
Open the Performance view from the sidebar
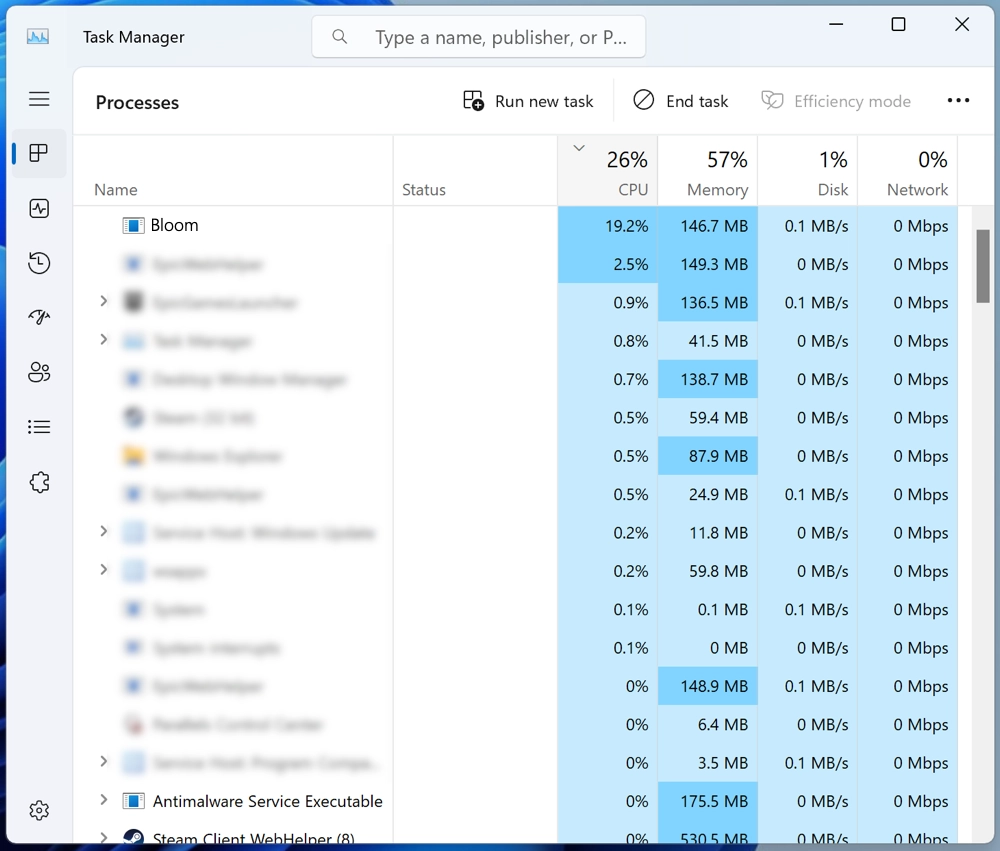coord(39,208)
